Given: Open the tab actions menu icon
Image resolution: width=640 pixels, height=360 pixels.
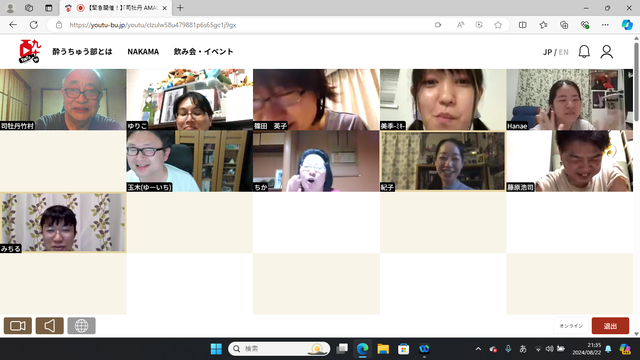Looking at the screenshot, I should [x=49, y=8].
